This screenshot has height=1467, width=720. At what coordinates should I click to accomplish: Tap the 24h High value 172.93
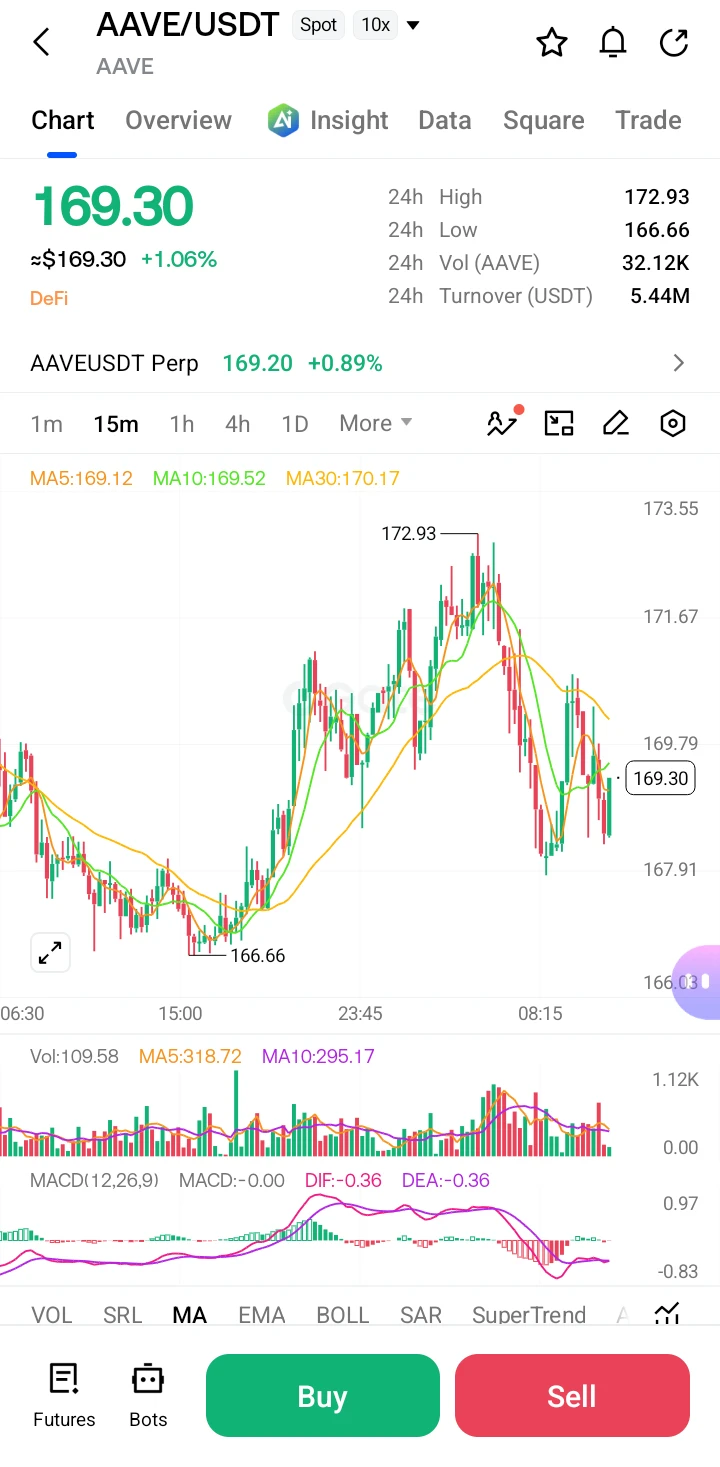click(x=657, y=197)
